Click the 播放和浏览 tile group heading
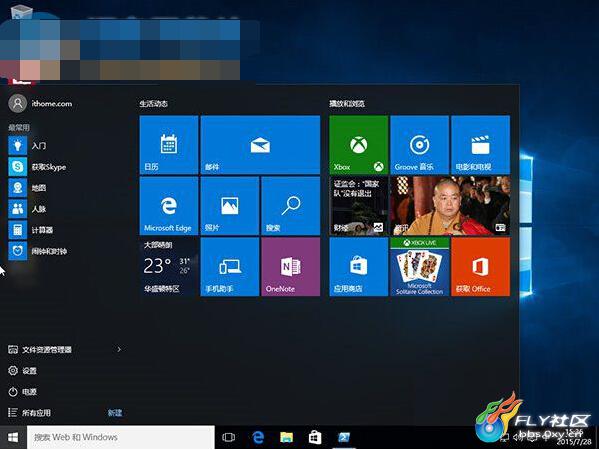 [347, 104]
